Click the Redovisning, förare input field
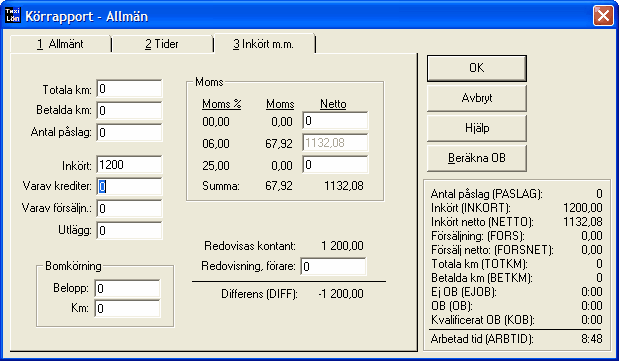The image size is (619, 361). 333,267
